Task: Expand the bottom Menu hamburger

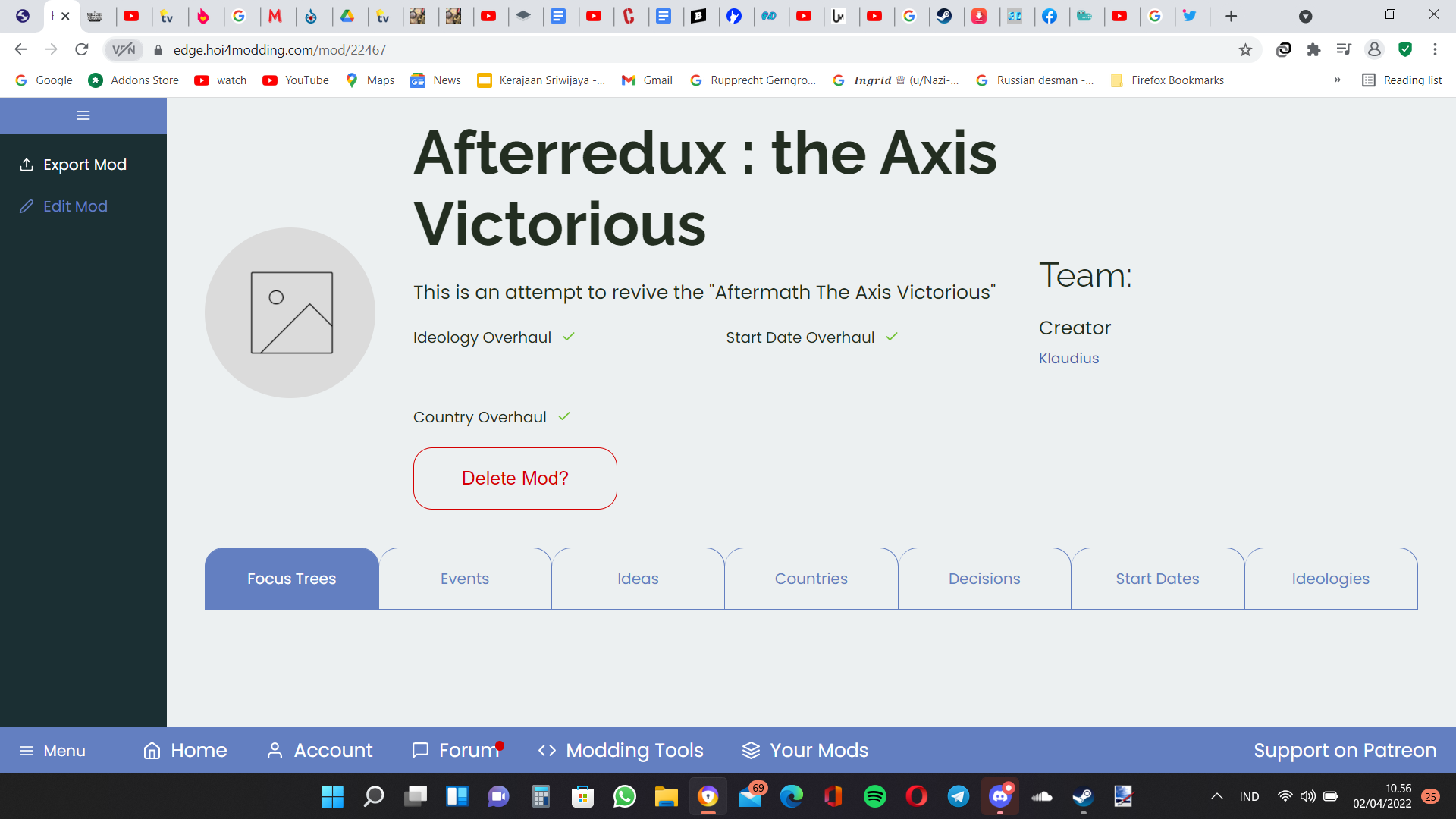Action: tap(27, 751)
